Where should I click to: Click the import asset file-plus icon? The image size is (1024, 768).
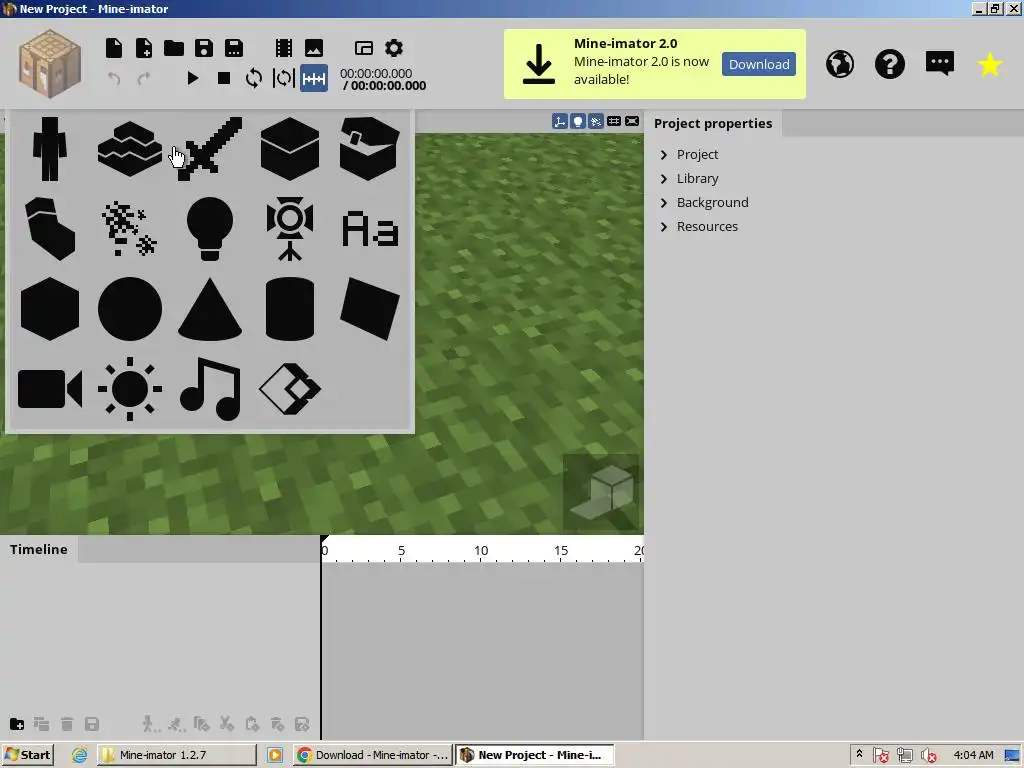[144, 48]
